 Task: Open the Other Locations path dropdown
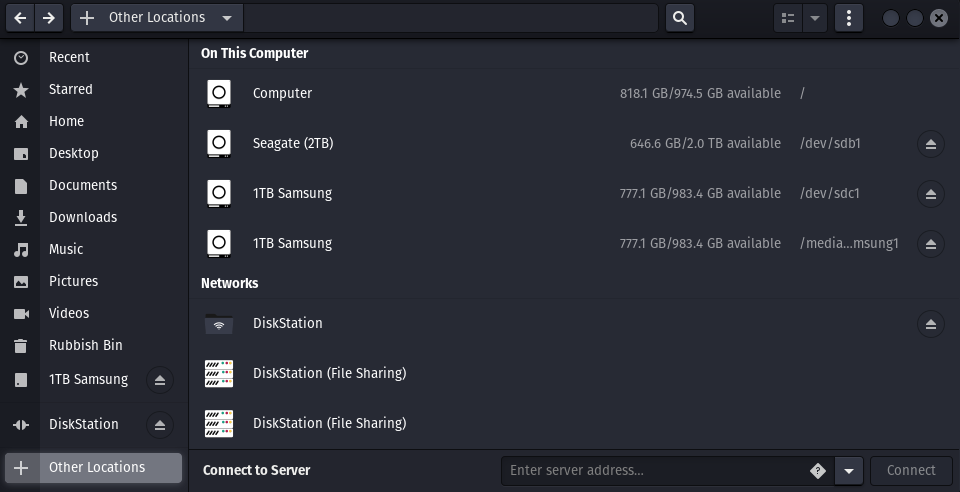[x=227, y=18]
